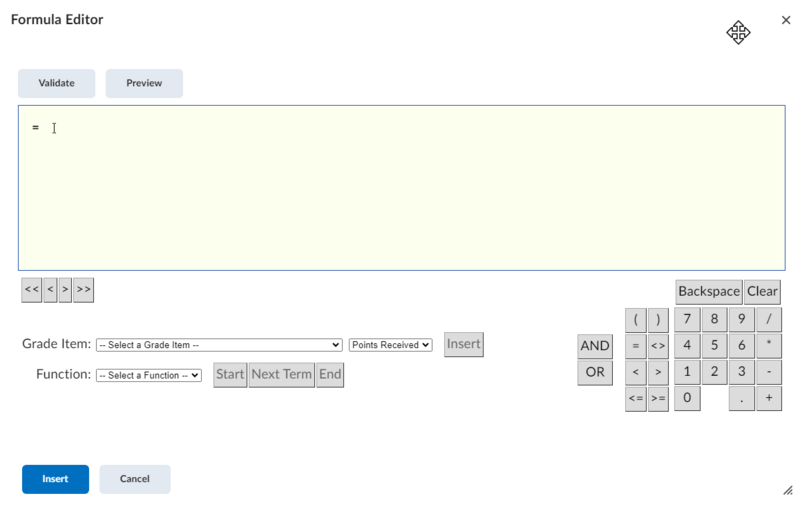Image resolution: width=800 pixels, height=507 pixels.
Task: Open the Select a Grade Item dropdown
Action: (219, 345)
